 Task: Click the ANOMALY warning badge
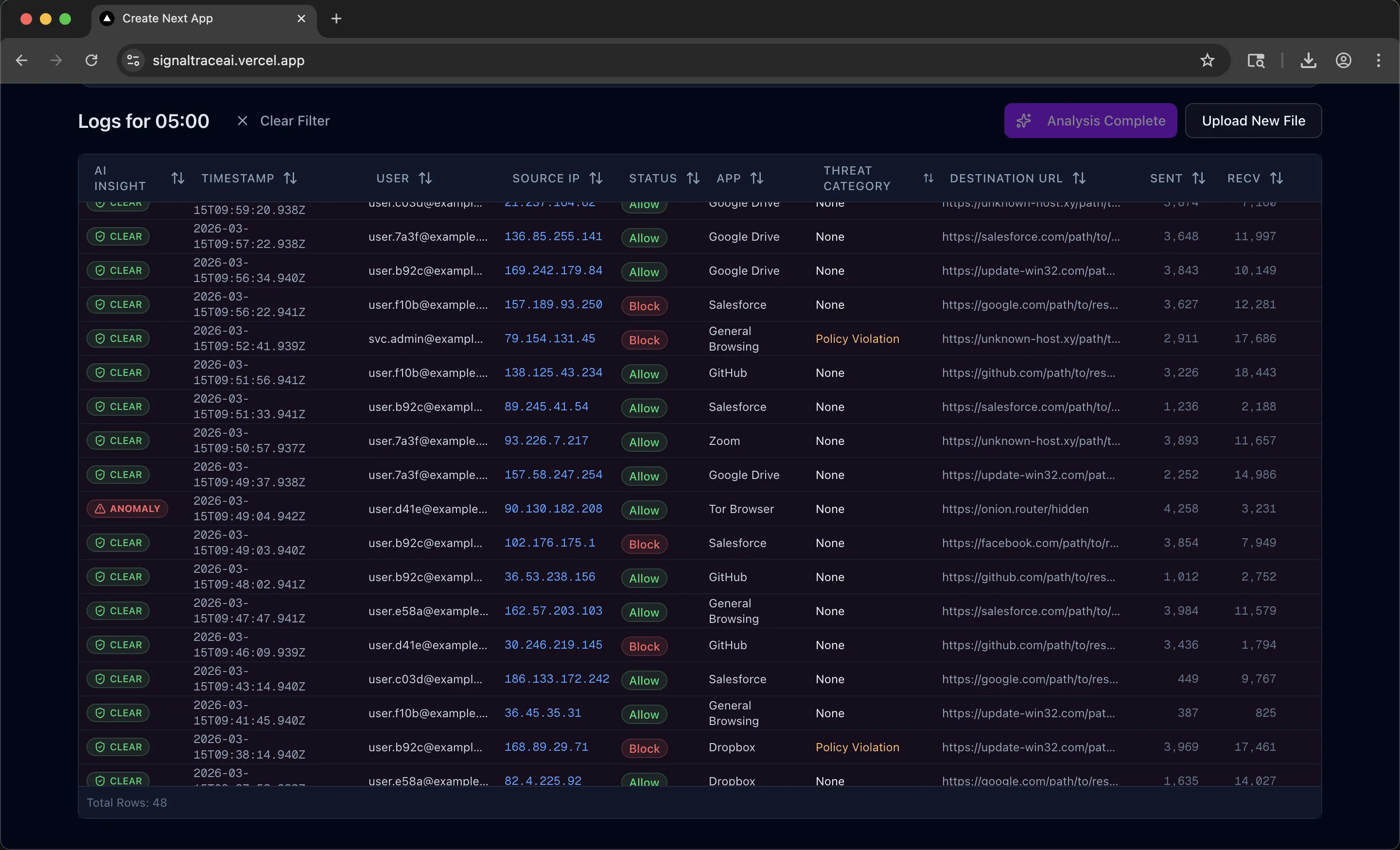[x=127, y=508]
